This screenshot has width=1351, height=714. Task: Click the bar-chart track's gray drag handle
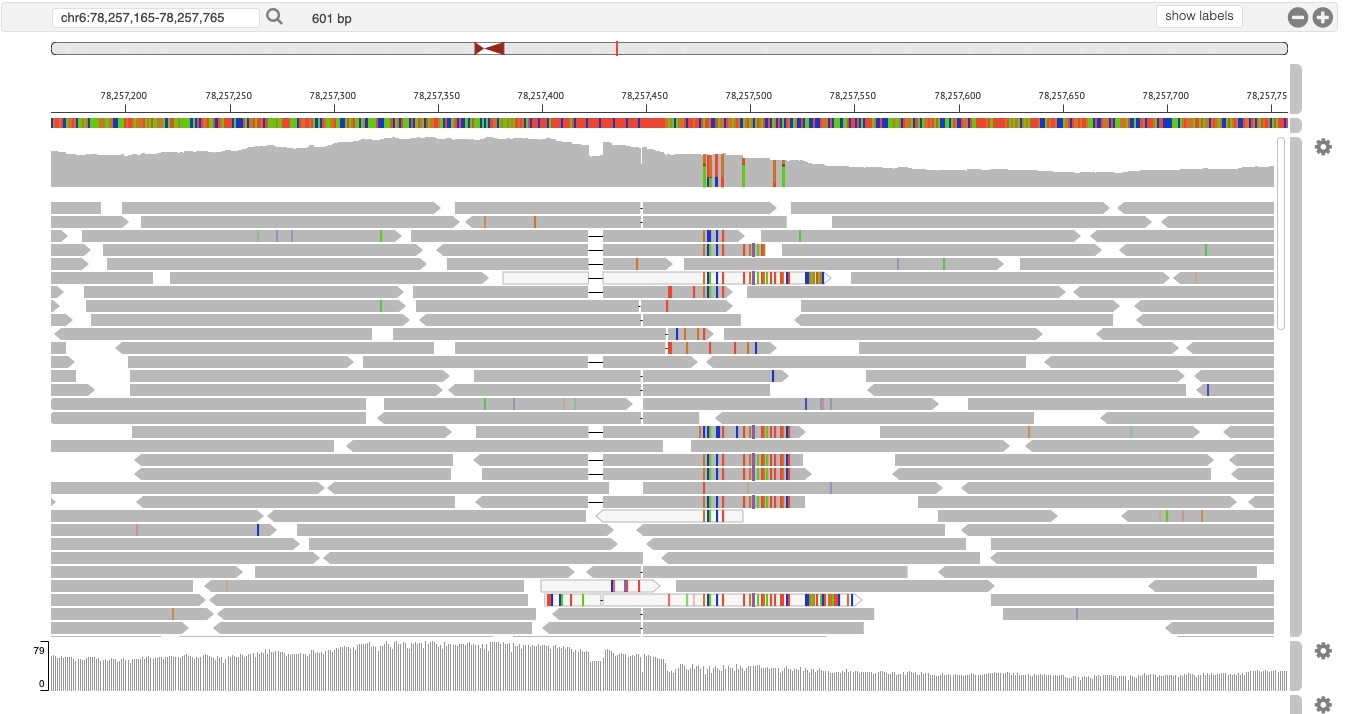click(x=1296, y=665)
